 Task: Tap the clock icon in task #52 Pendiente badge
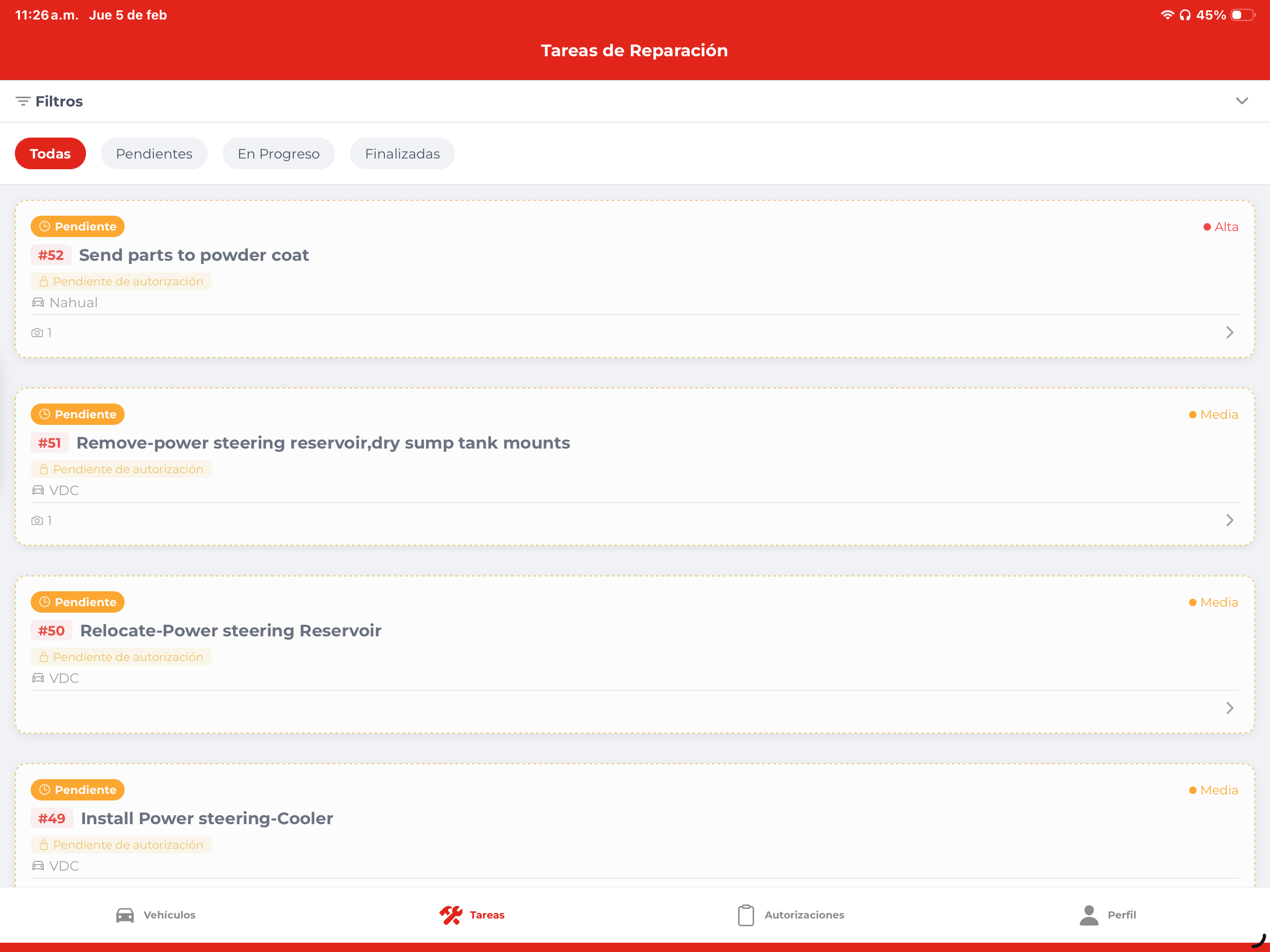(x=45, y=226)
